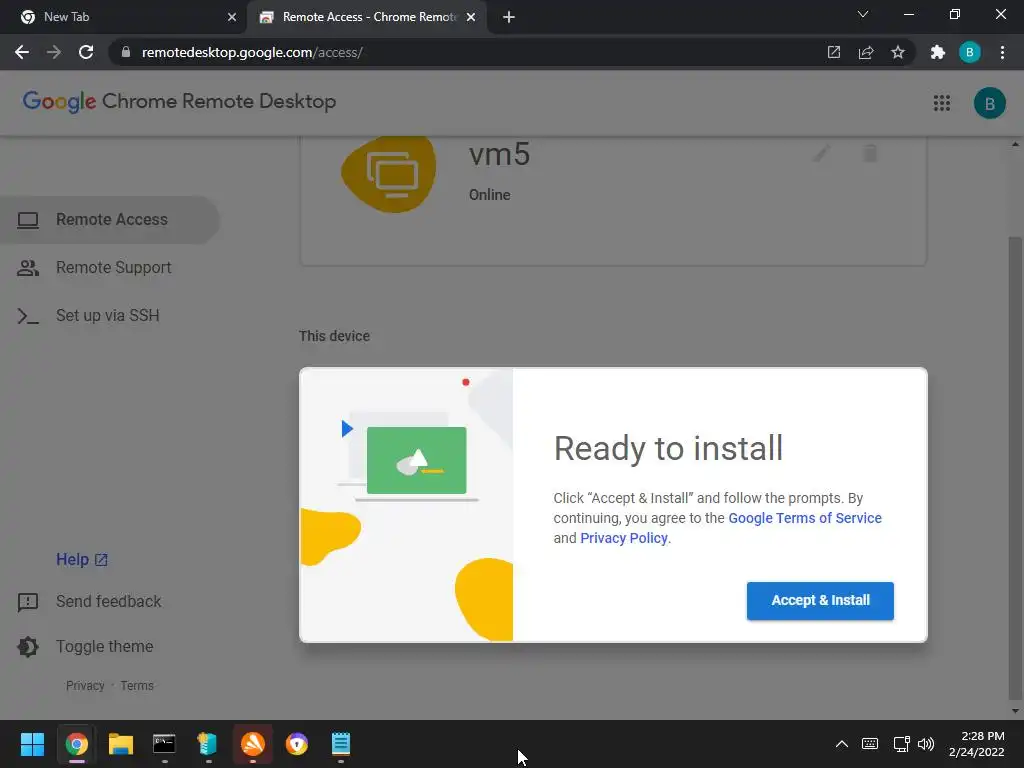Click open-in-app icon in address bar
Screen dimensions: 1024x768
pyautogui.click(x=833, y=52)
